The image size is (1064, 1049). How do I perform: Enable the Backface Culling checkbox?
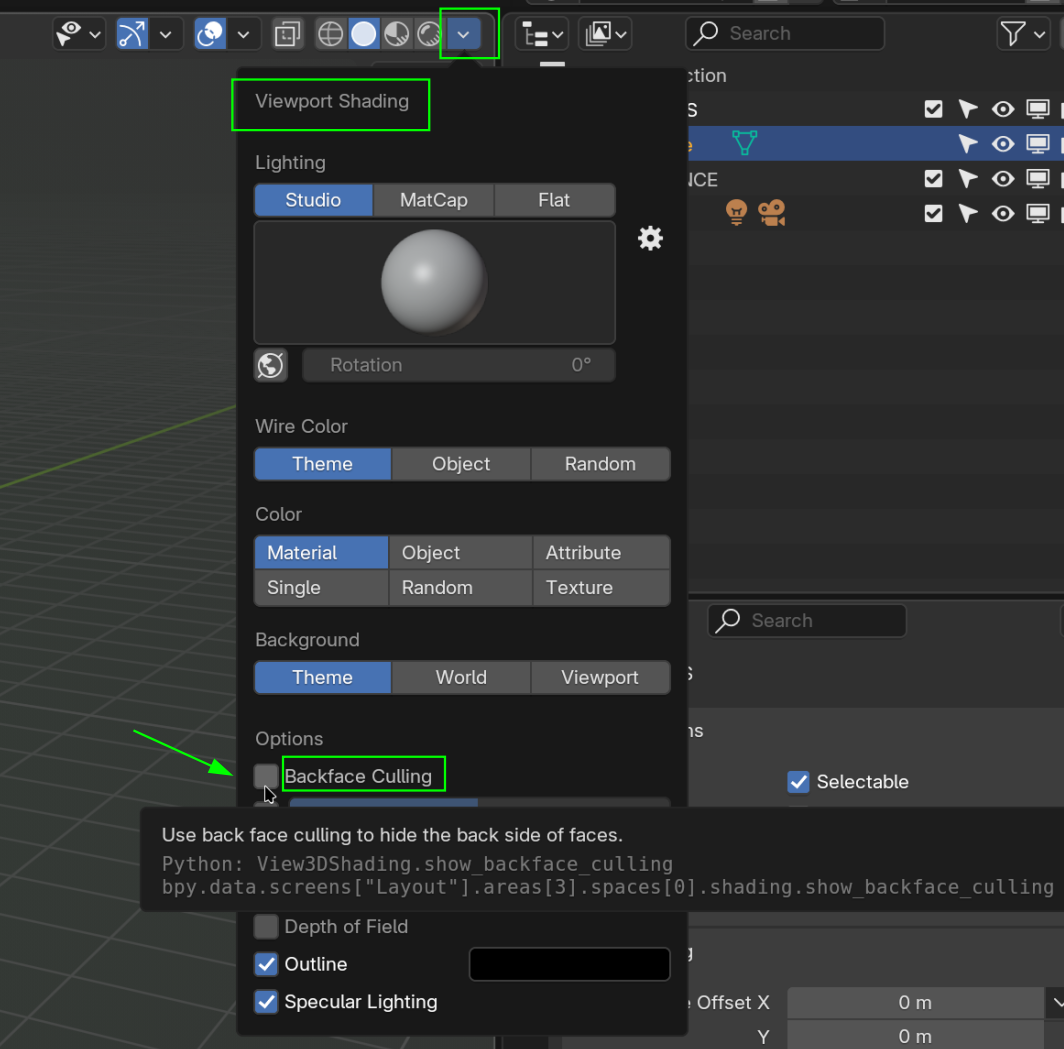[266, 776]
